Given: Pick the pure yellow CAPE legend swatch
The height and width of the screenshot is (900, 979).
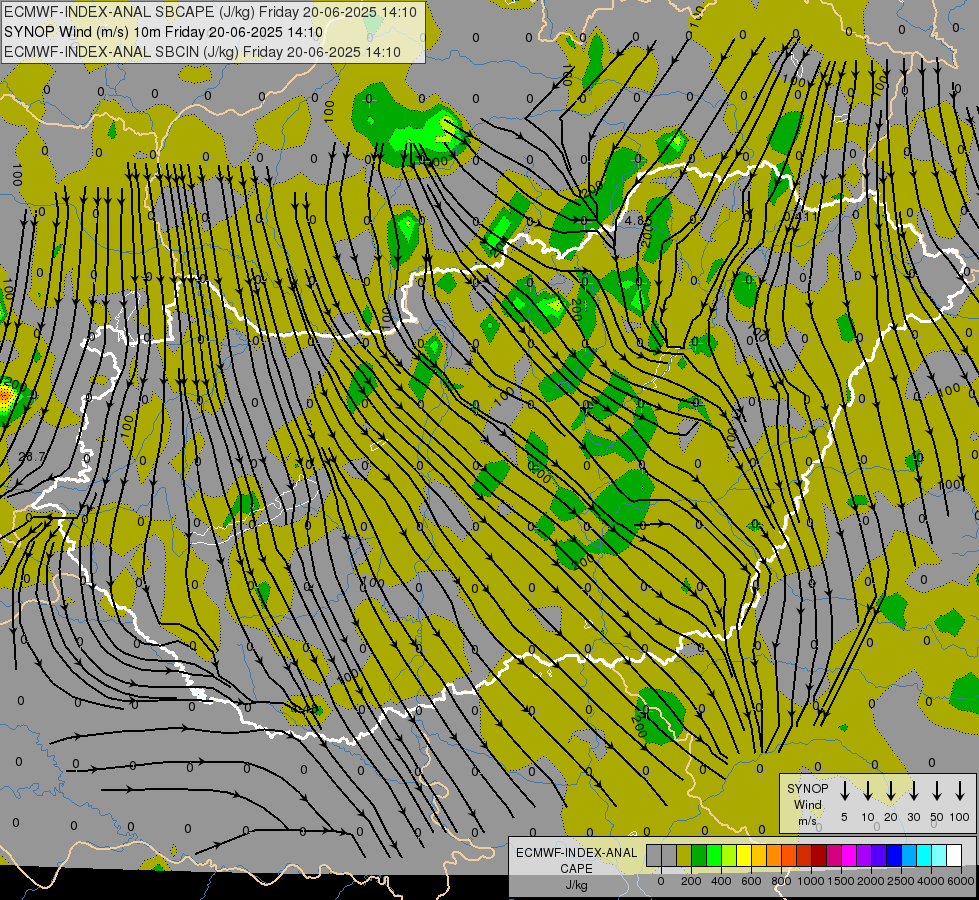Looking at the screenshot, I should [744, 855].
